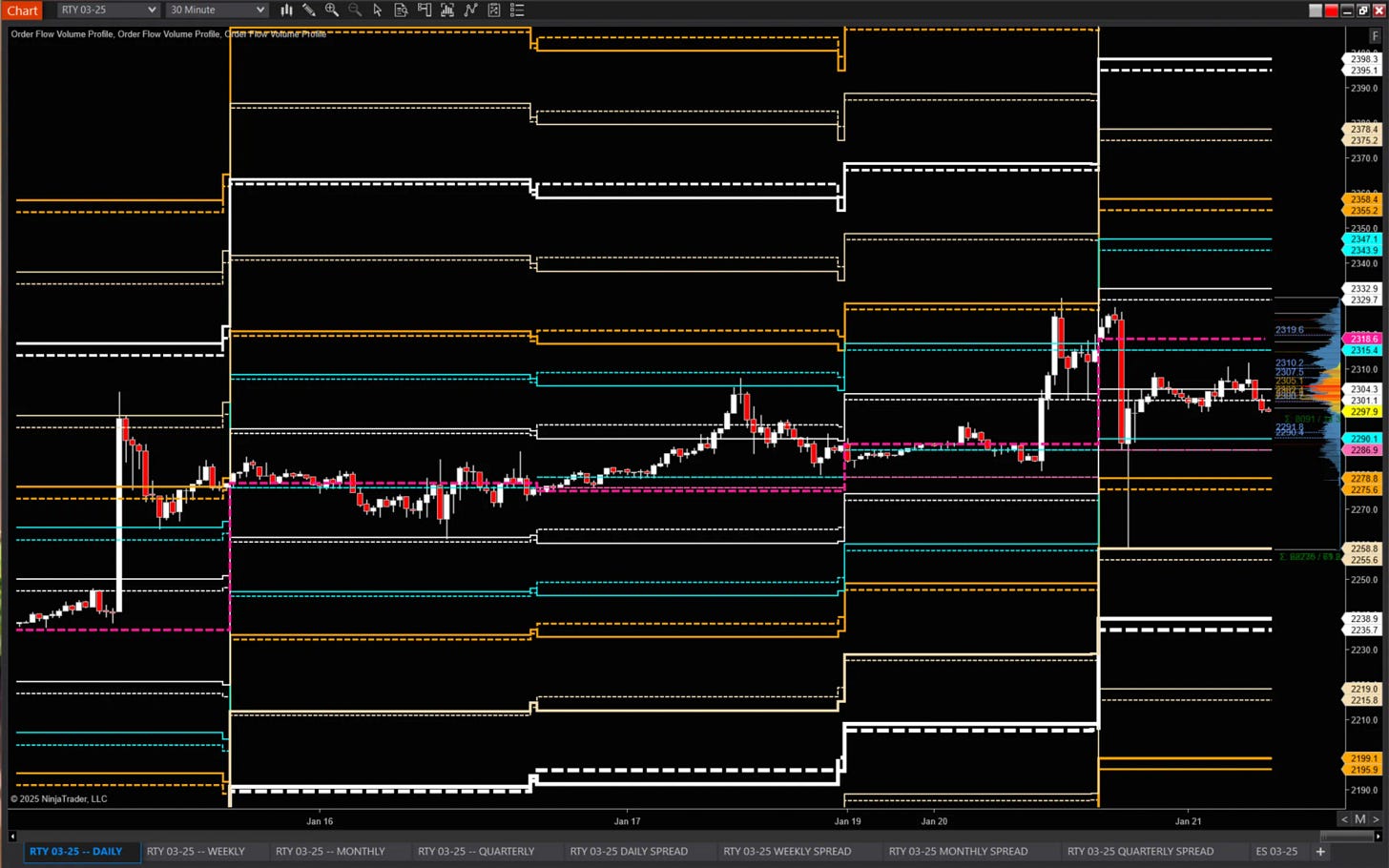This screenshot has width=1389, height=868.
Task: Click the 2332.9 price marker
Action: [1362, 288]
